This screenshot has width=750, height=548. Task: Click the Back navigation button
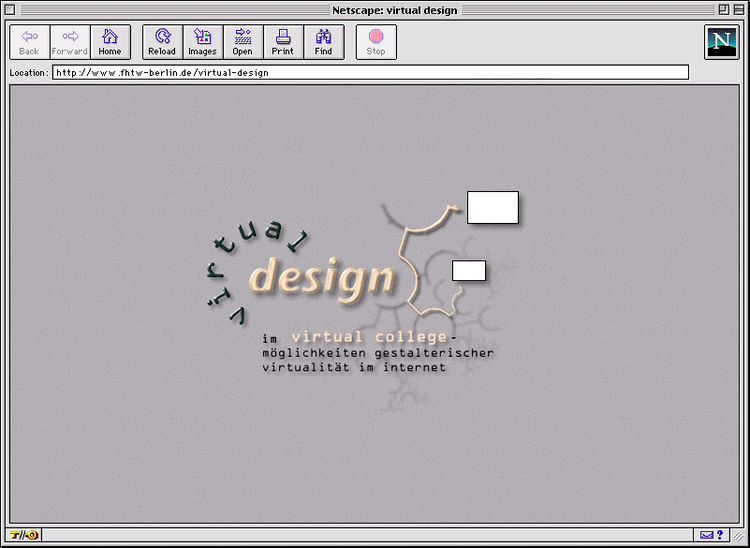pyautogui.click(x=30, y=42)
